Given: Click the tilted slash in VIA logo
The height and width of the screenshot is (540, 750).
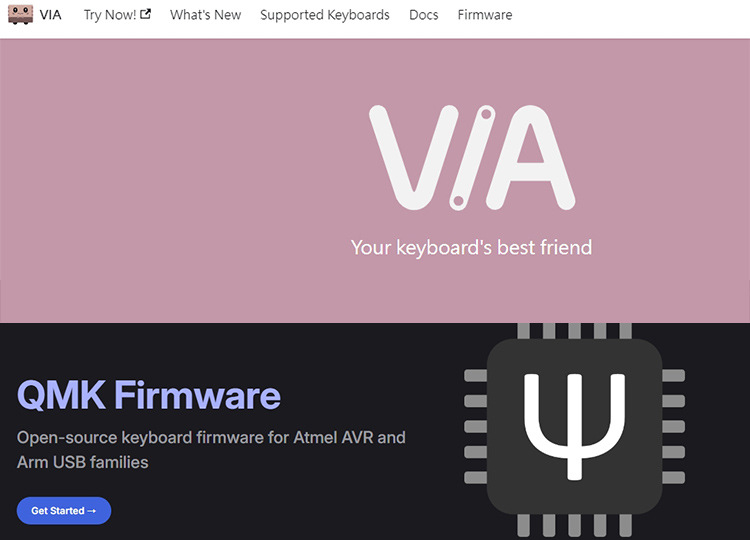Looking at the screenshot, I should (472, 158).
